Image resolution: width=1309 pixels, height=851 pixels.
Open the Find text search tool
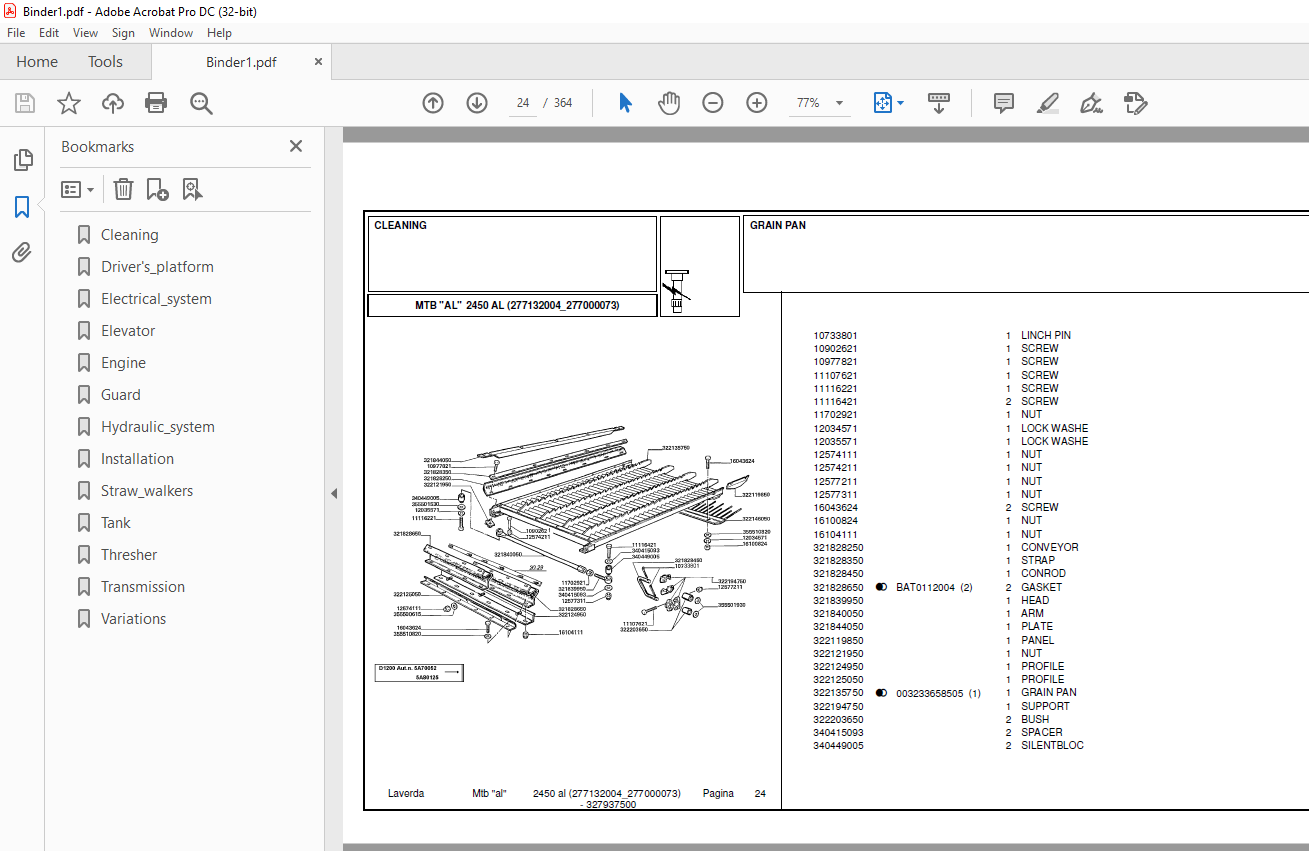point(201,103)
